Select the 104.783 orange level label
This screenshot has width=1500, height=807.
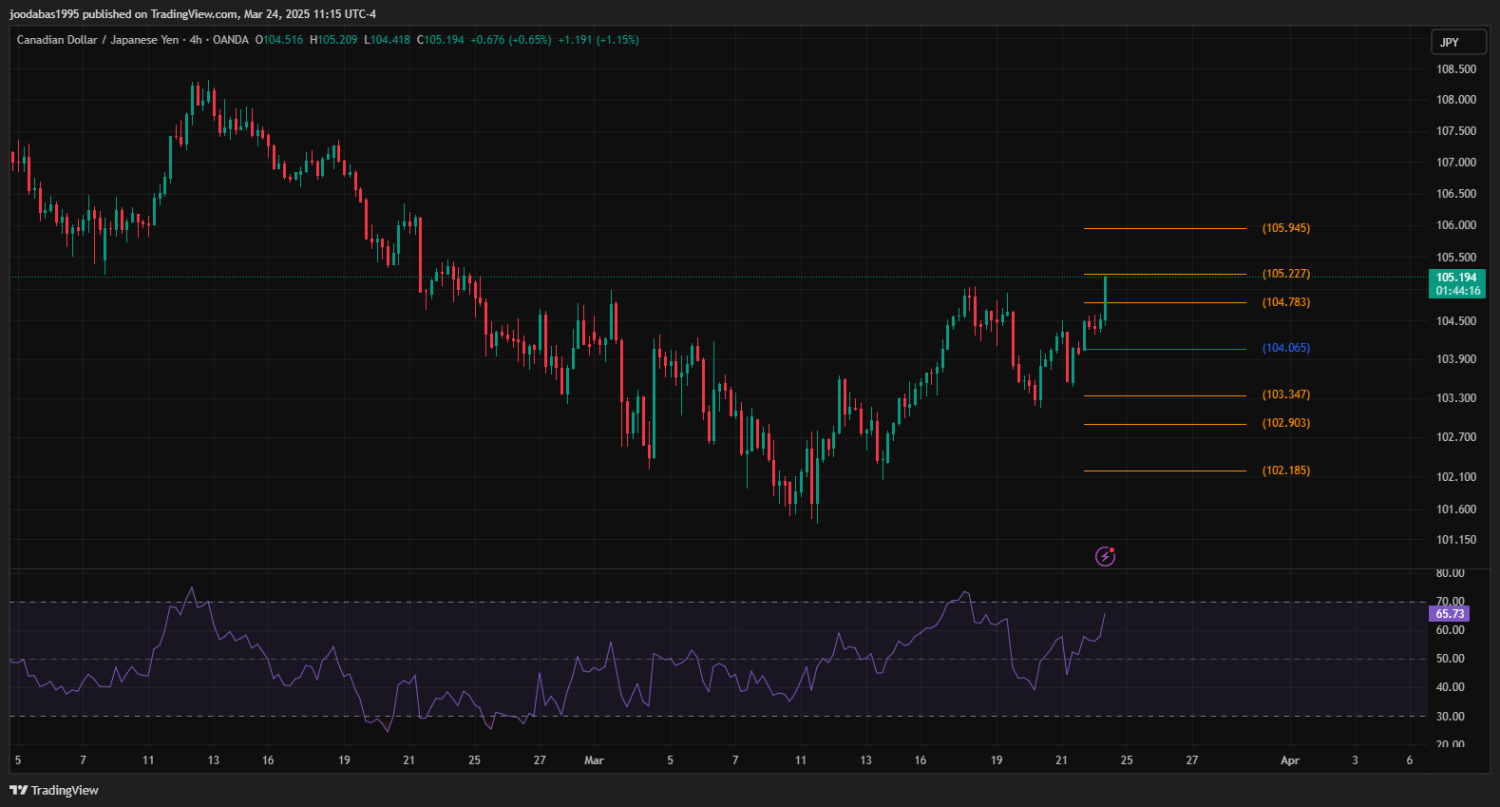(1285, 302)
